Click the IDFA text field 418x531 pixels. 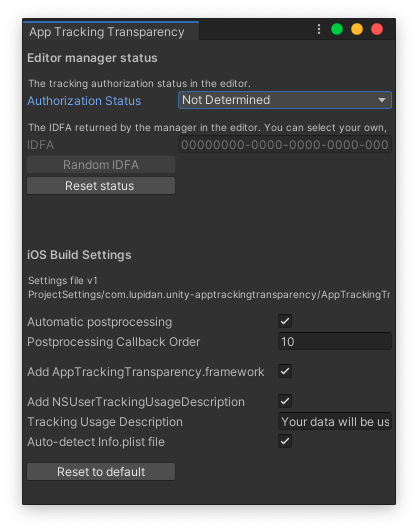[x=285, y=145]
